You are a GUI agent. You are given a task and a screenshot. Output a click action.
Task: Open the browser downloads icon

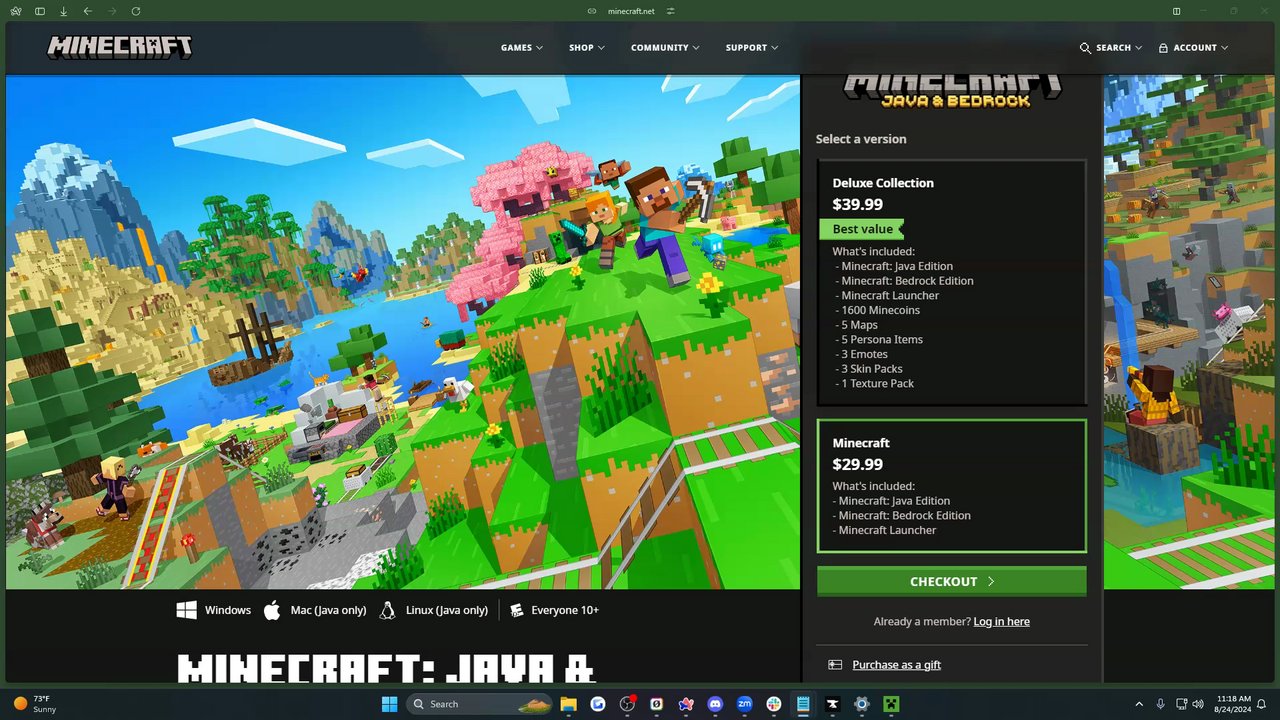point(64,11)
